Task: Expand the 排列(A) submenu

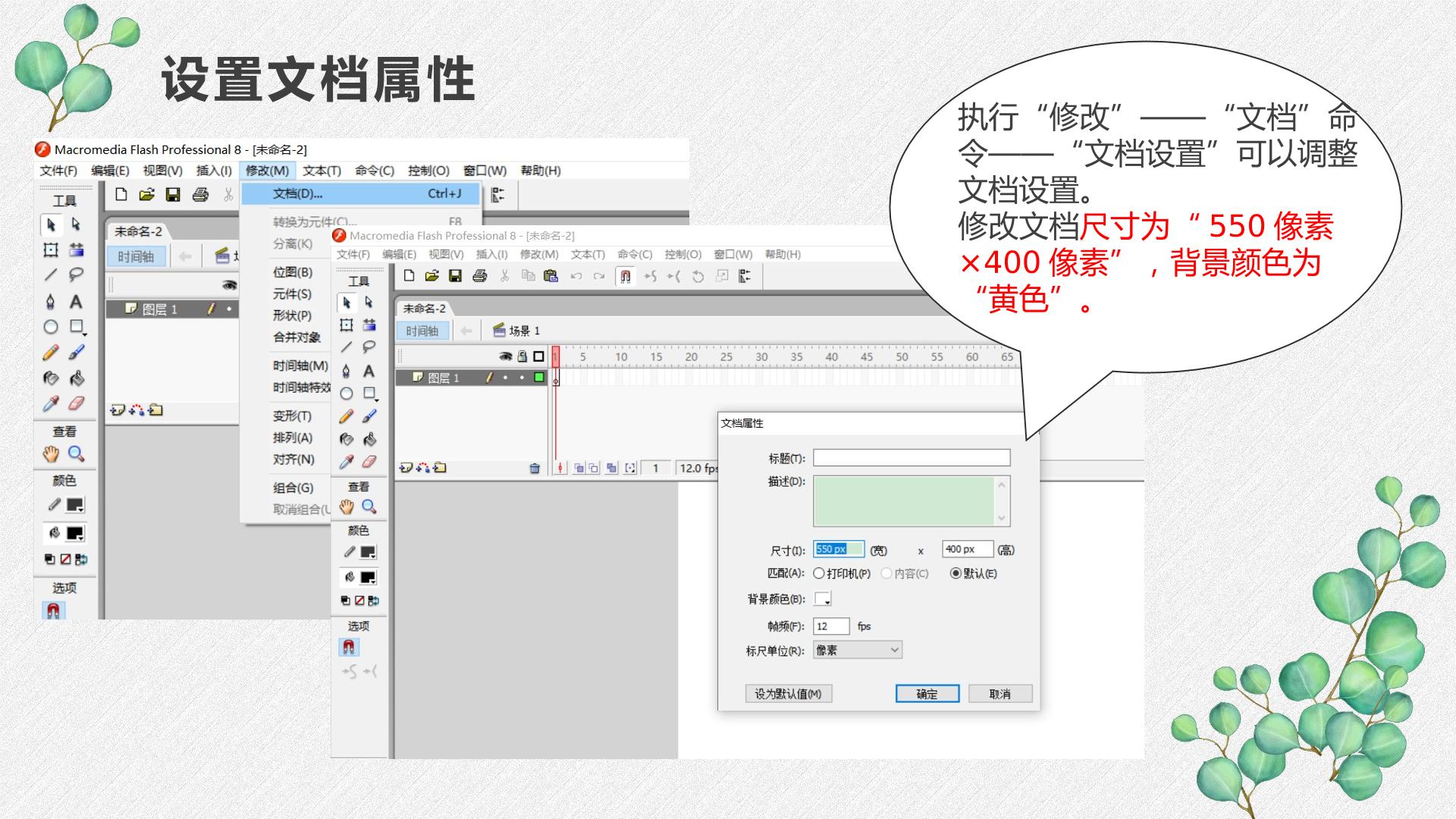Action: point(293,438)
